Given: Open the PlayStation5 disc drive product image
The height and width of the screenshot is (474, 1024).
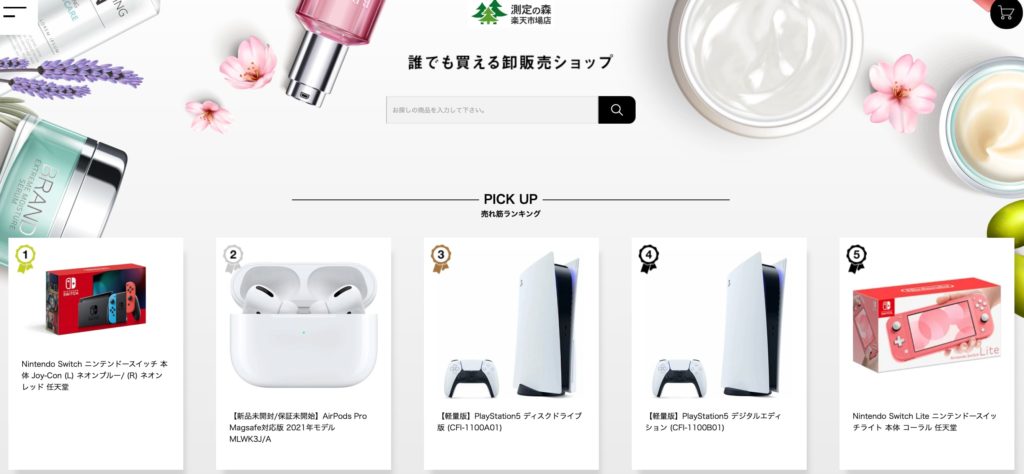Looking at the screenshot, I should [511, 324].
